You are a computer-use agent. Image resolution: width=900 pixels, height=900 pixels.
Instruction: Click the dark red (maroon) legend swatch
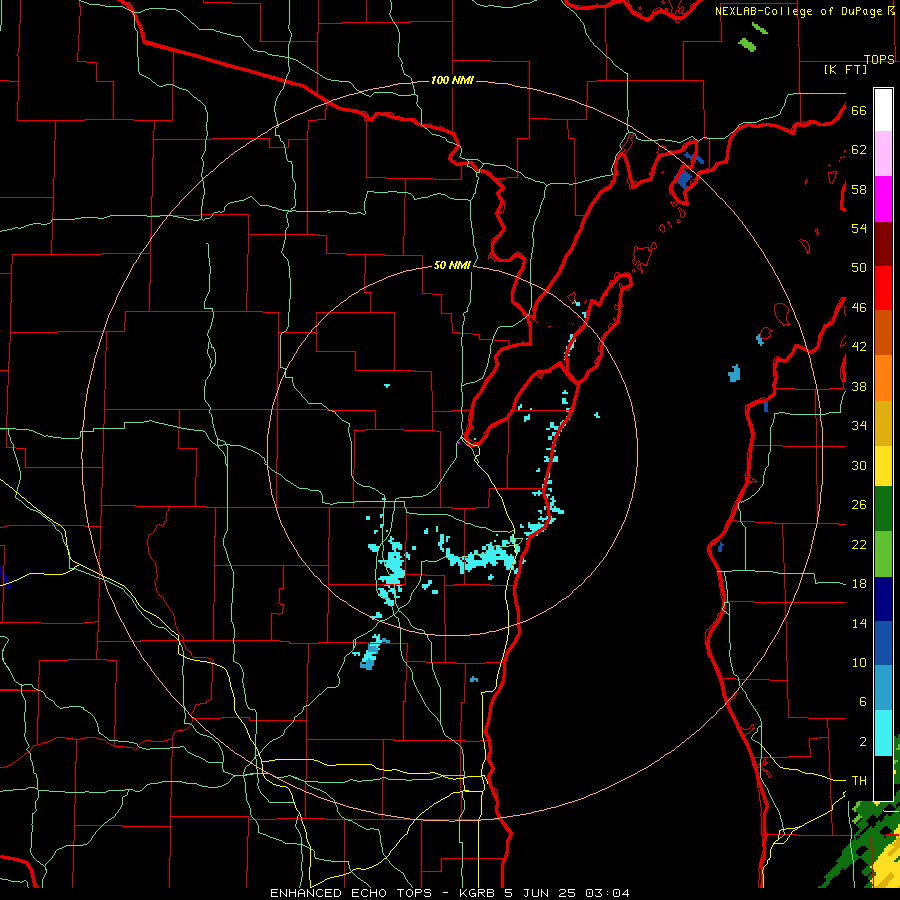[883, 243]
